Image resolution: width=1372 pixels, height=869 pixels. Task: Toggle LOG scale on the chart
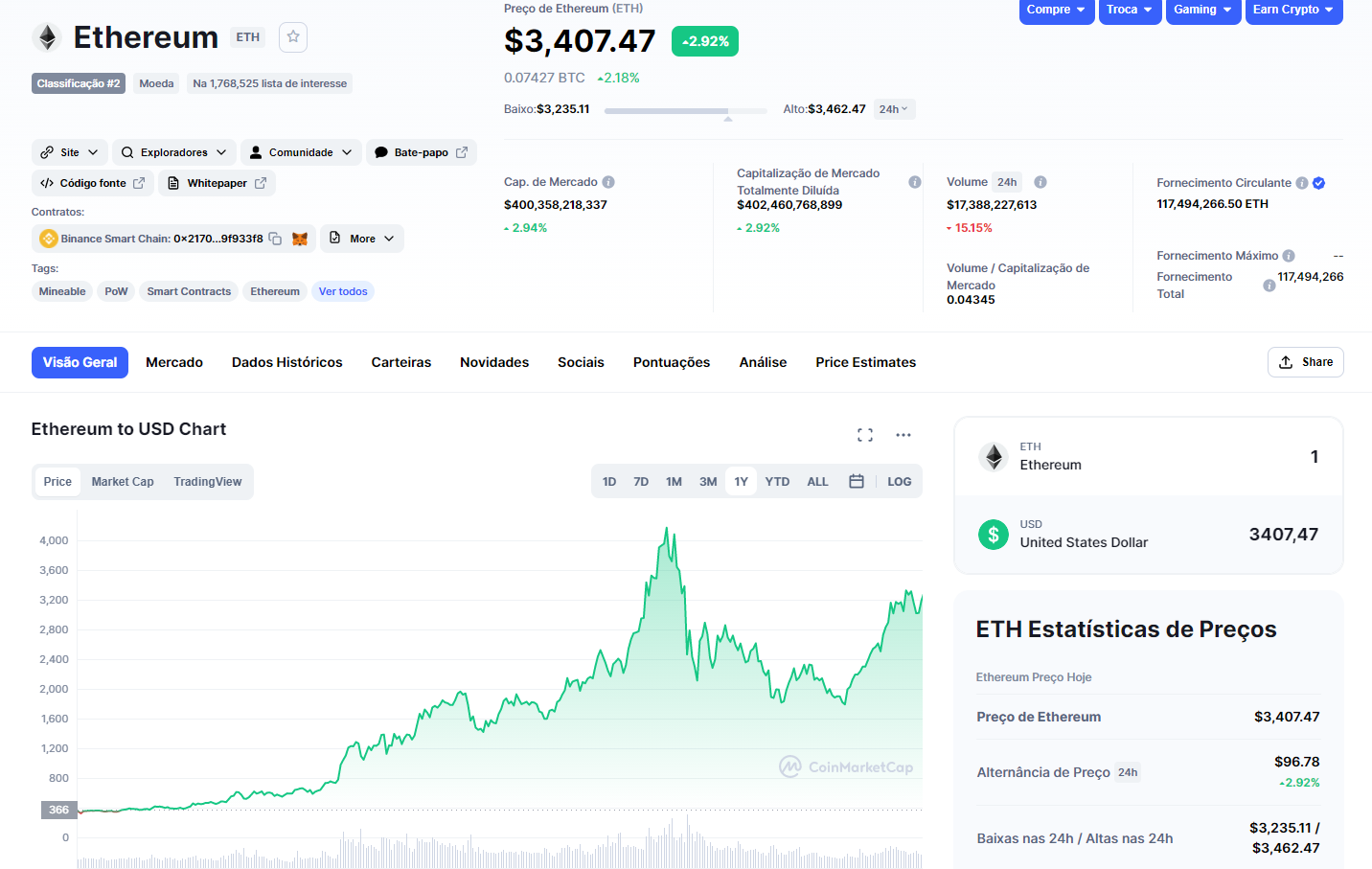point(899,481)
